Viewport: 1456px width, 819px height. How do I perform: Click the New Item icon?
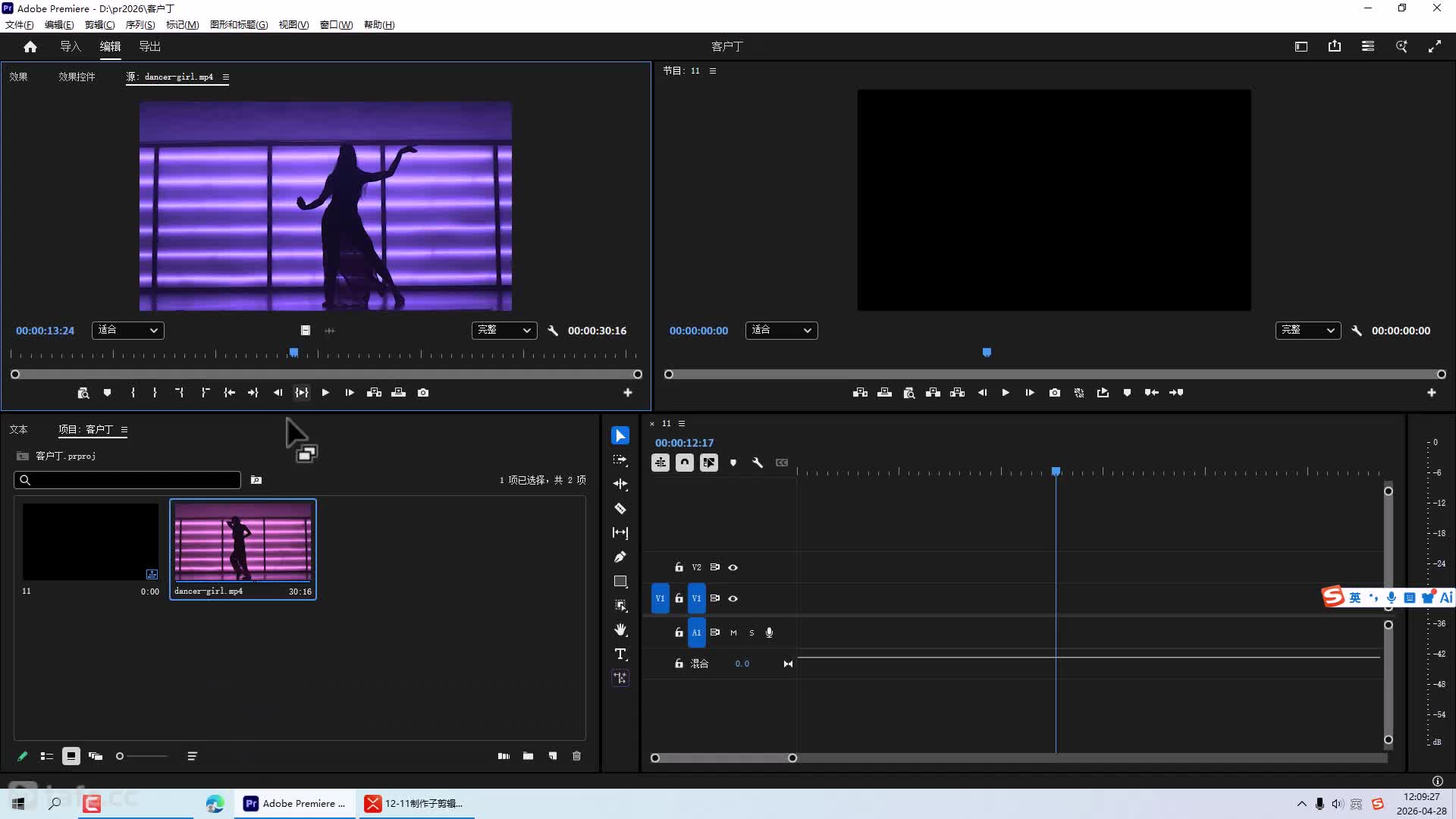point(553,756)
